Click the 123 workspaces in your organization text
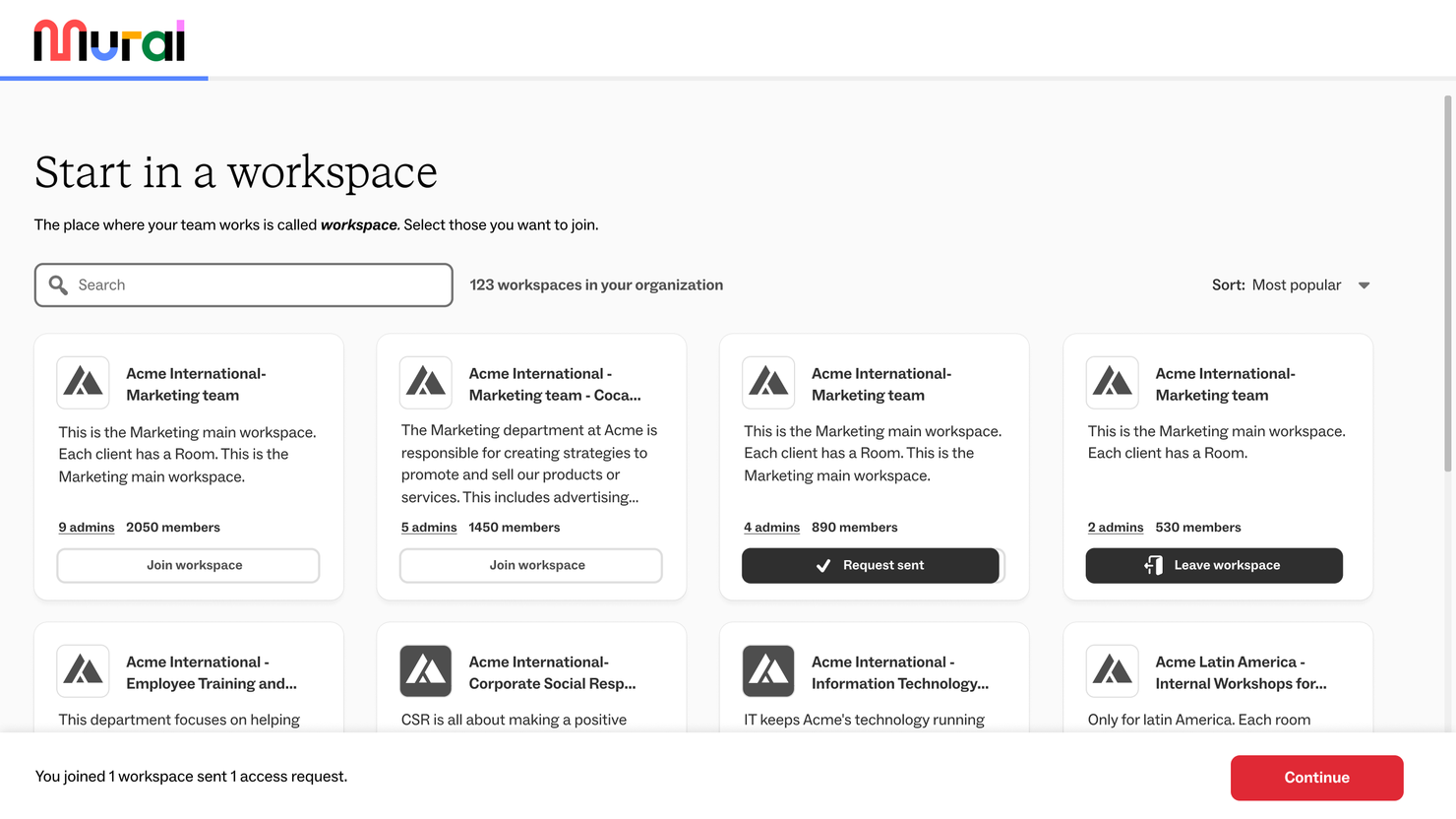Image resolution: width=1456 pixels, height=819 pixels. (x=596, y=284)
